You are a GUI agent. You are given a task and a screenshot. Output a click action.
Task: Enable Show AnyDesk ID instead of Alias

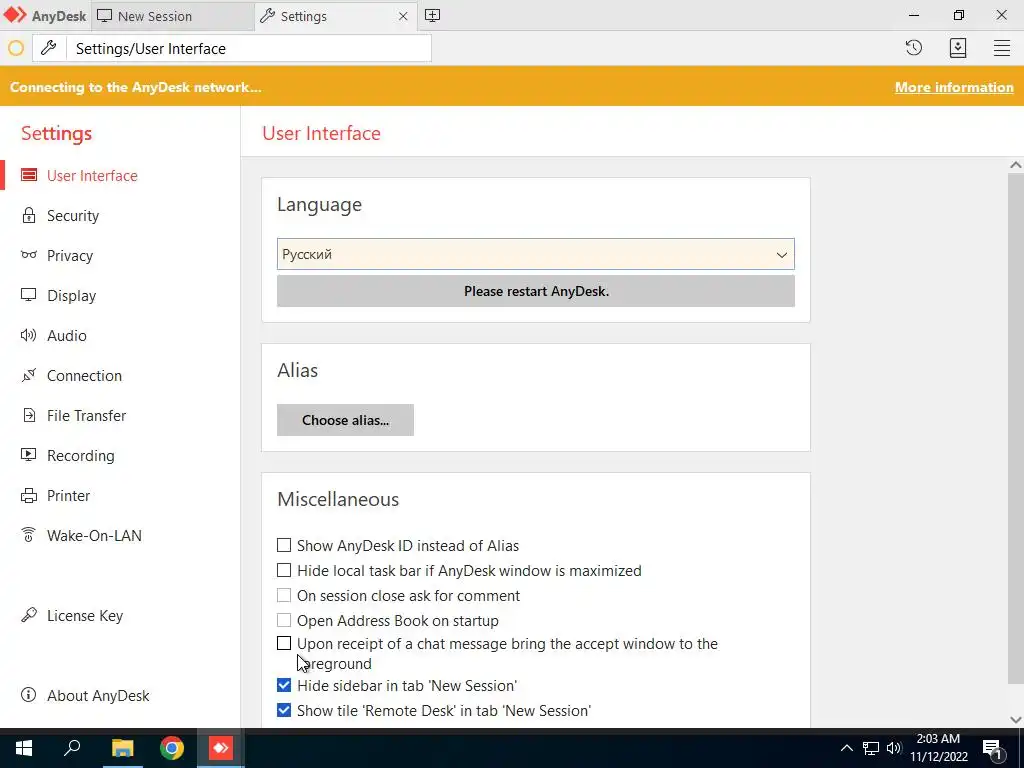[x=283, y=545]
